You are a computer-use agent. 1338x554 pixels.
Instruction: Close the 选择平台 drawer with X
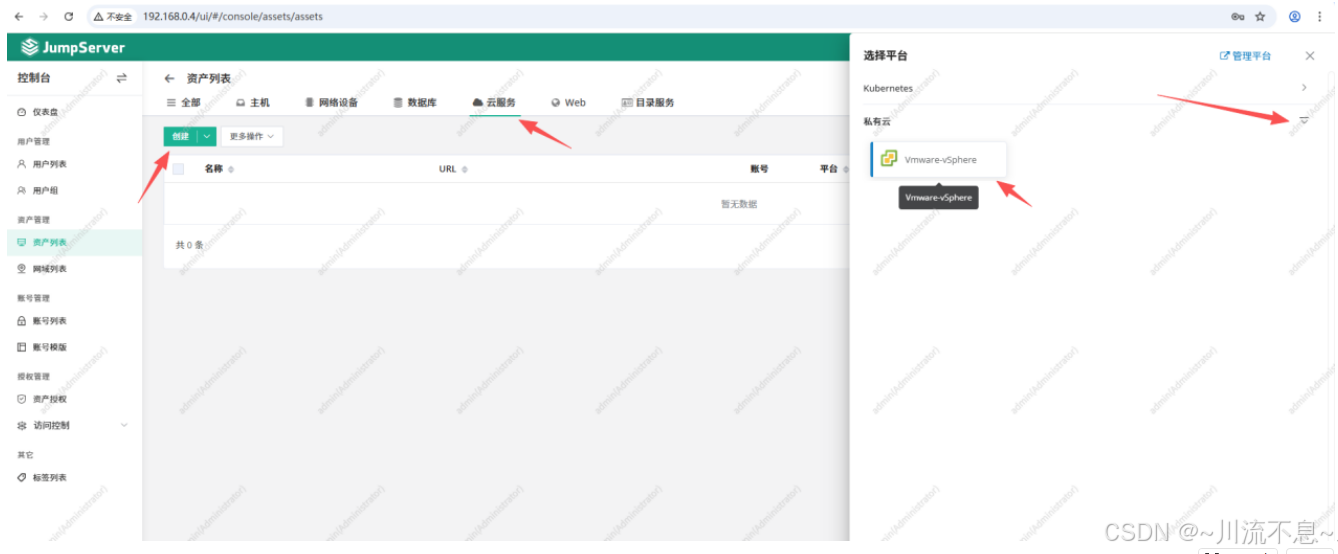pyautogui.click(x=1310, y=56)
